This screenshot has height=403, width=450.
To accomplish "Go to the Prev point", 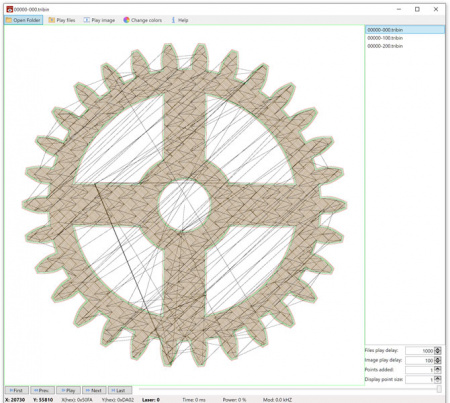I will pyautogui.click(x=42, y=390).
